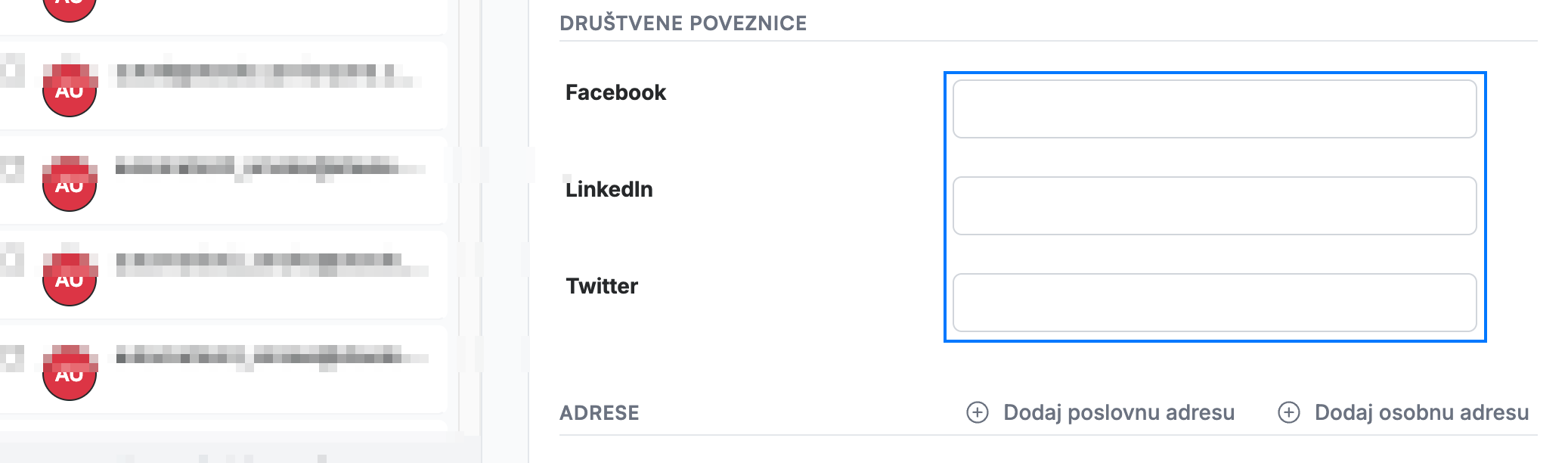The image size is (1568, 463).
Task: Select the second fully visible AU avatar
Action: pos(70,184)
